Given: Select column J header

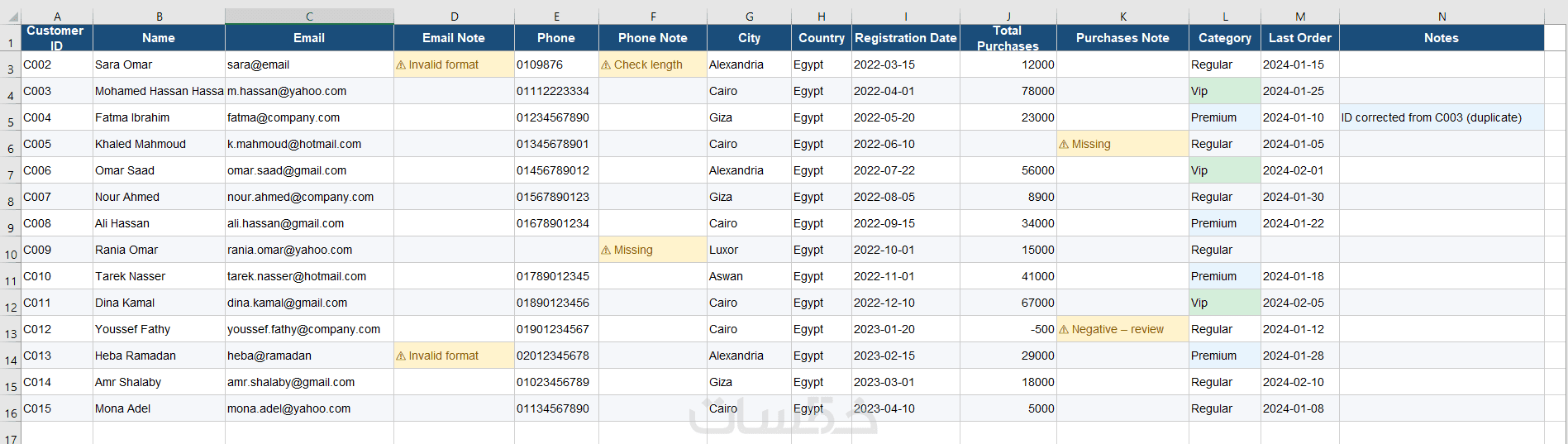Looking at the screenshot, I should (1008, 17).
